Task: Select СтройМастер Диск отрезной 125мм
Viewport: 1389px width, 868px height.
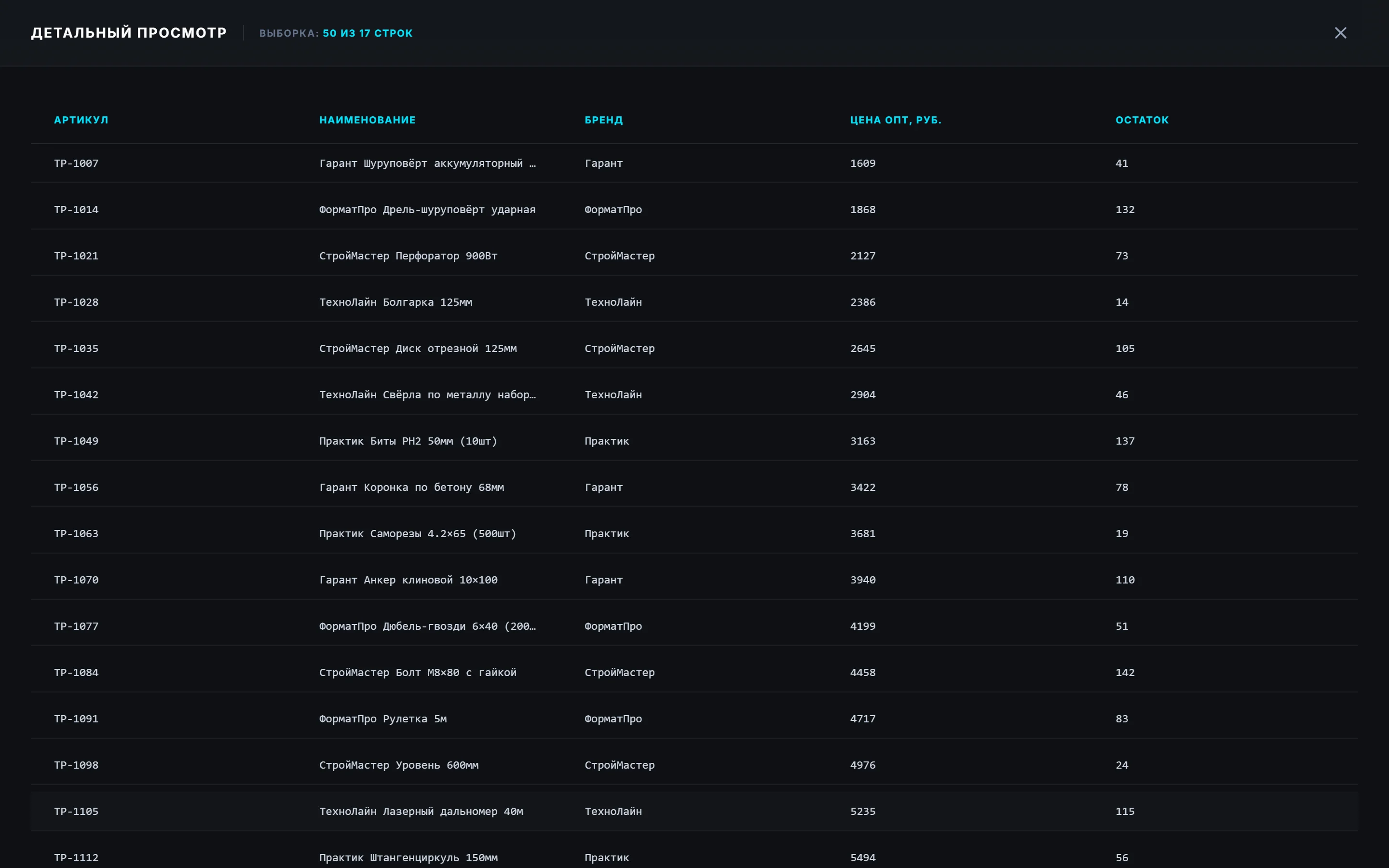Action: 418,349
